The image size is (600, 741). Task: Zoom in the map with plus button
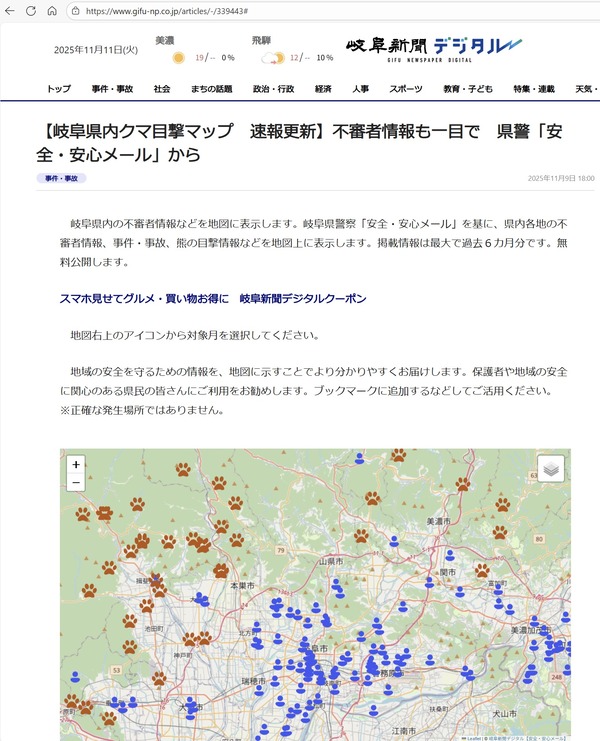76,465
